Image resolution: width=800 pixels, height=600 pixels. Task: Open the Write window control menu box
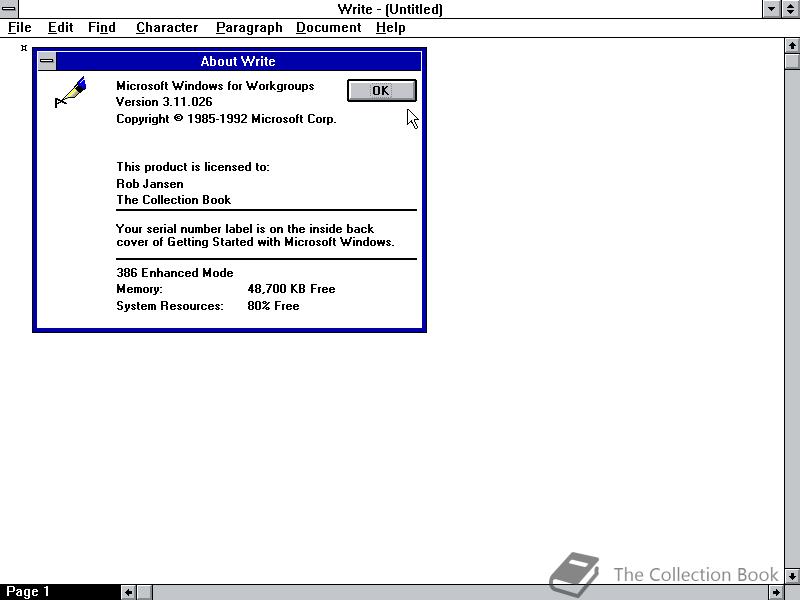click(x=9, y=9)
